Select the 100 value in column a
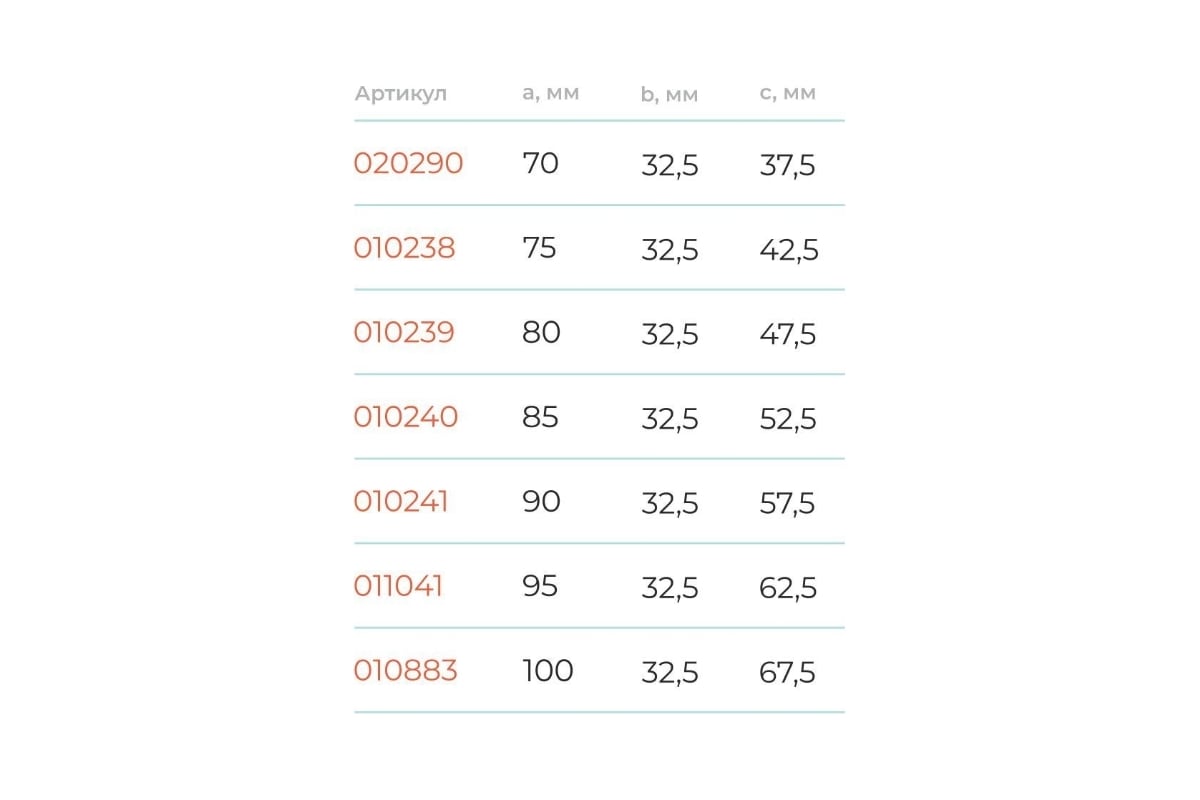The height and width of the screenshot is (800, 1200). tap(548, 670)
